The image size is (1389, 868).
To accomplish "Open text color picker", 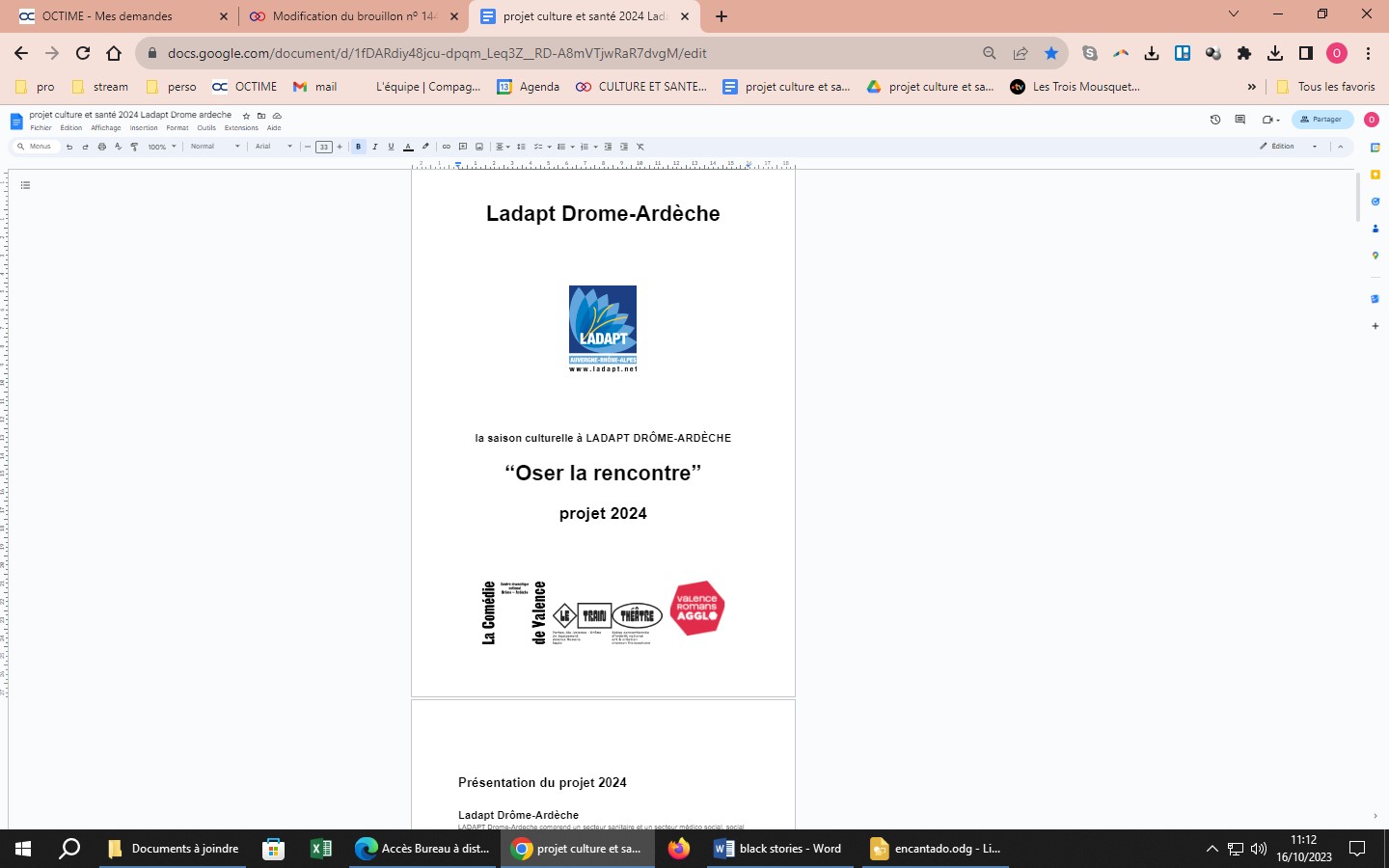I will 408,147.
